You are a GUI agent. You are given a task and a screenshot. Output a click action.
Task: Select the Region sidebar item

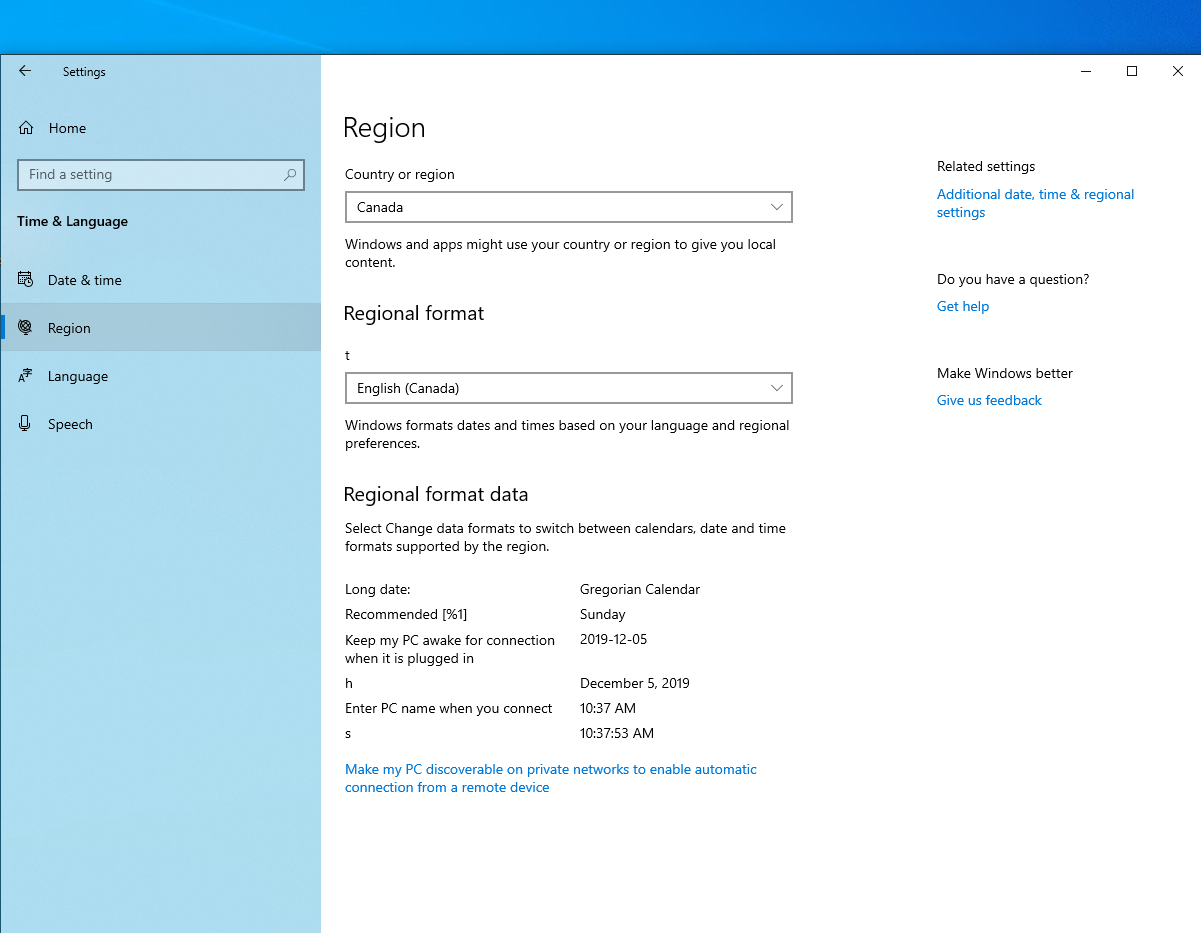point(161,328)
